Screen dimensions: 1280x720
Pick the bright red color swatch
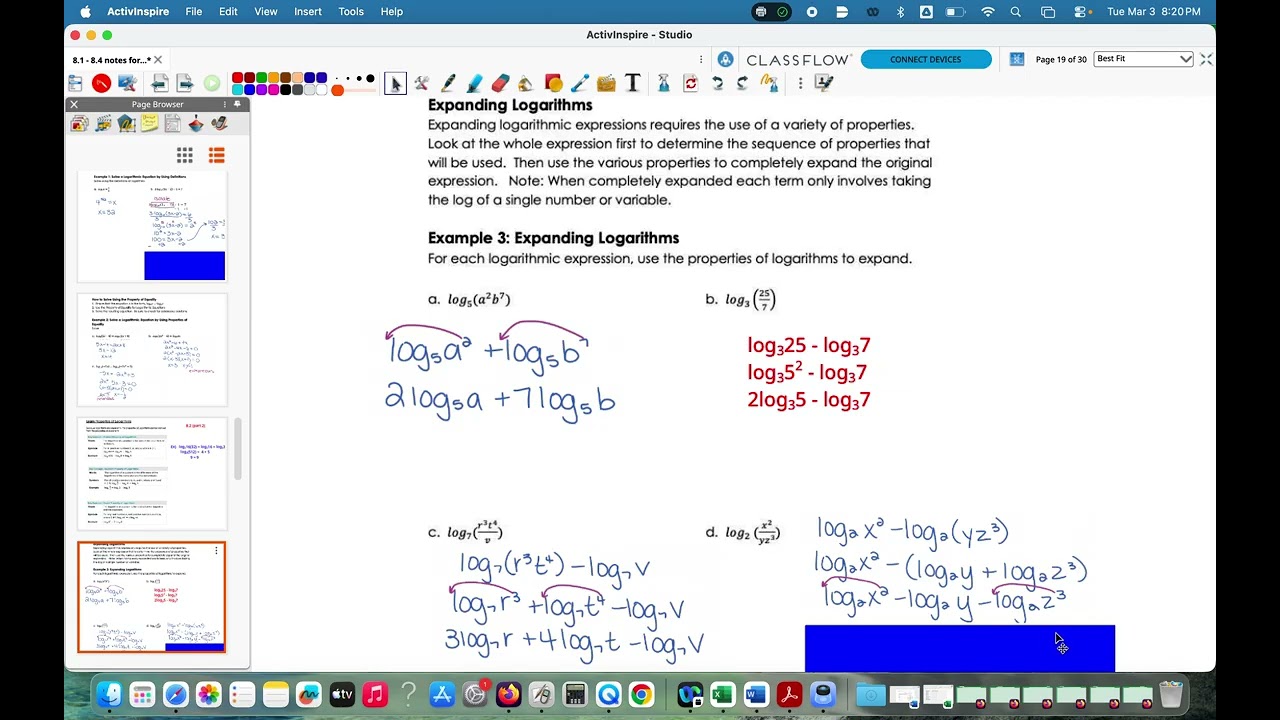pyautogui.click(x=238, y=78)
